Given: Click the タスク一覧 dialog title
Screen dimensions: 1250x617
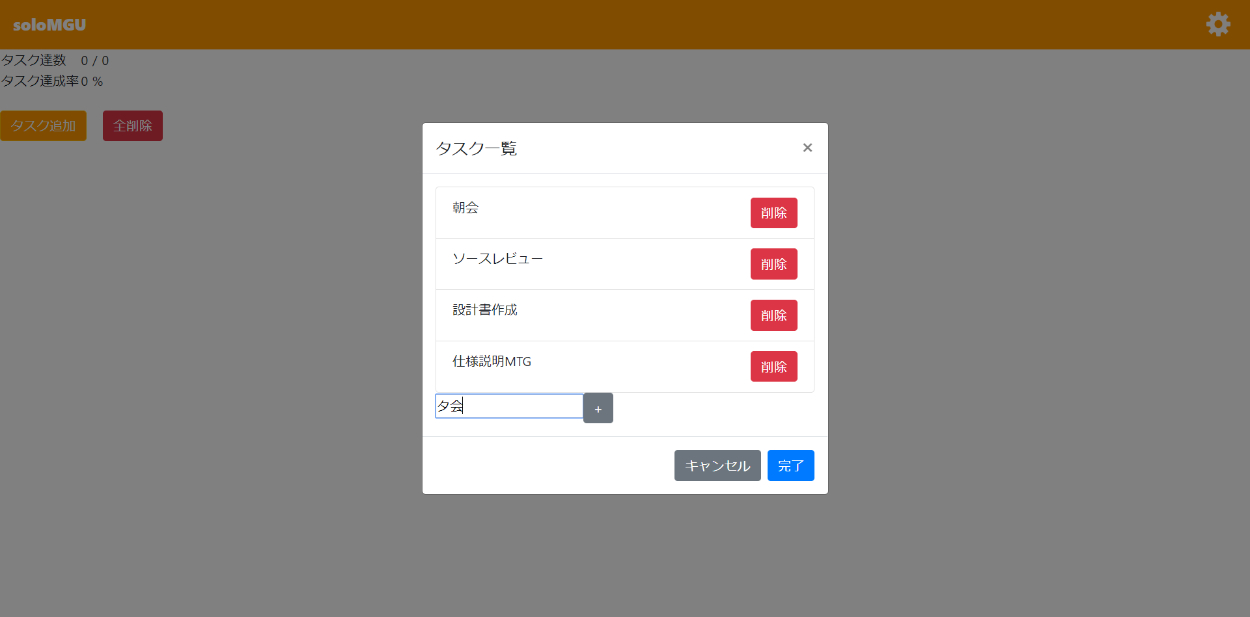Looking at the screenshot, I should [x=476, y=149].
